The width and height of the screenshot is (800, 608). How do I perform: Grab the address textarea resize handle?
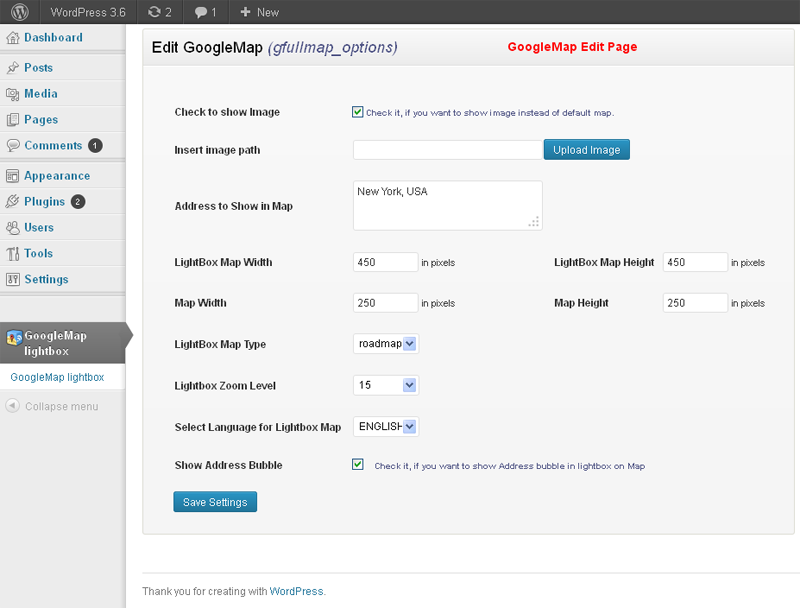tap(534, 222)
